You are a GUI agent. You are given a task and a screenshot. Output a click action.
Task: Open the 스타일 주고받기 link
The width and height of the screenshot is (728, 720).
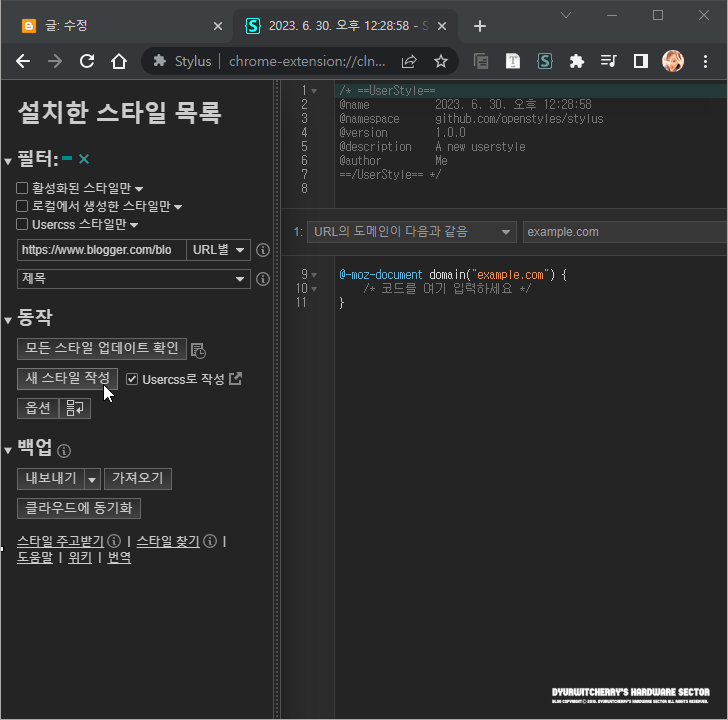[x=60, y=541]
